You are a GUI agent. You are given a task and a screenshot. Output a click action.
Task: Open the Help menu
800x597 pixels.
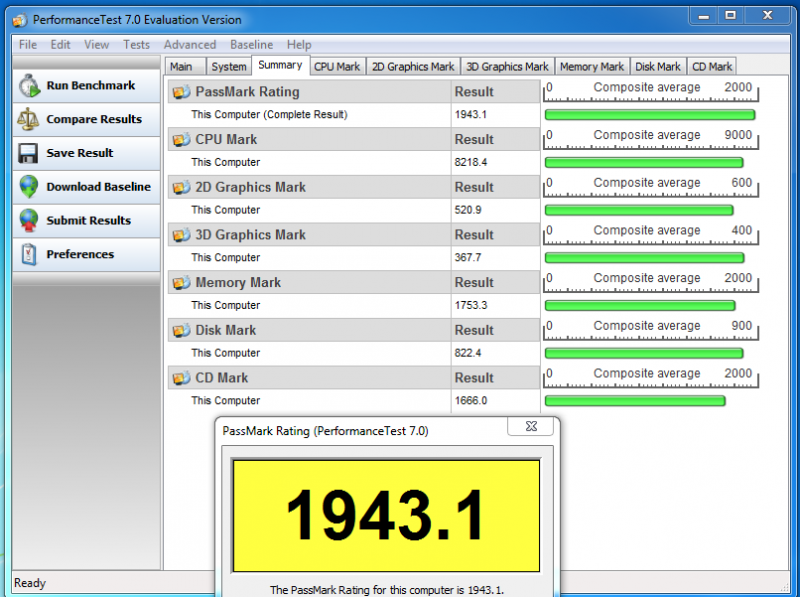299,45
